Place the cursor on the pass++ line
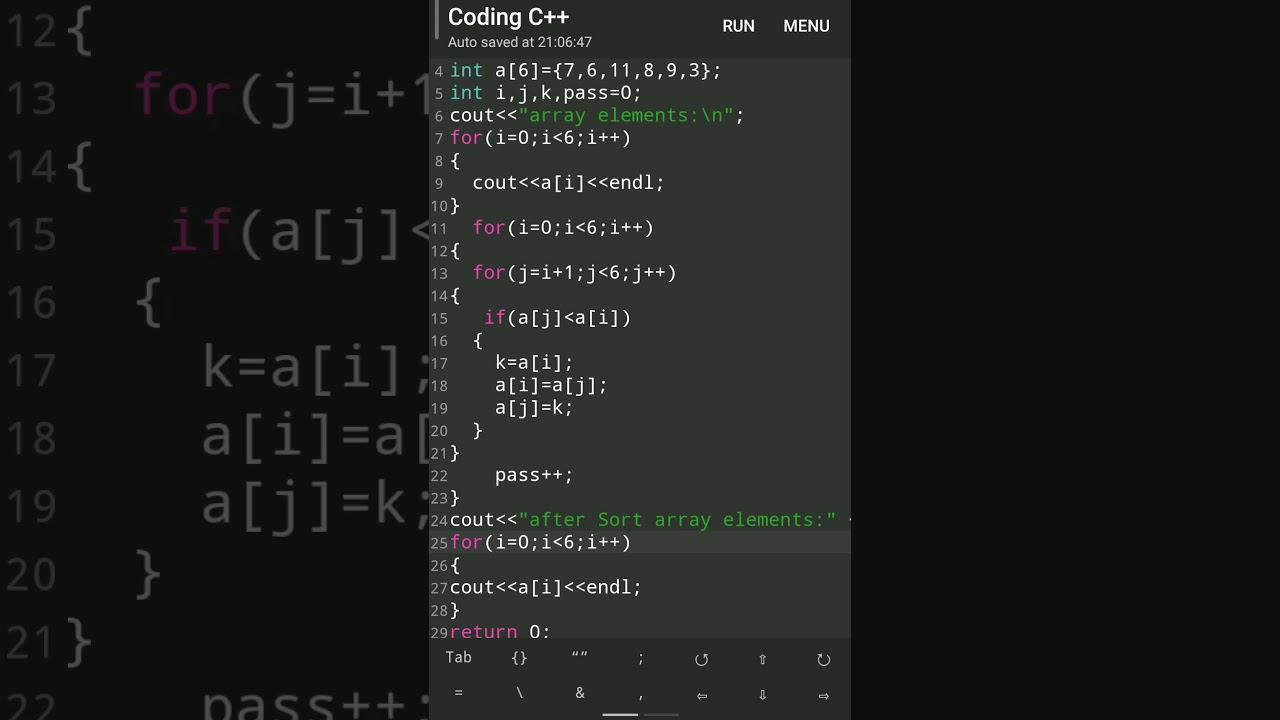The image size is (1280, 720). pos(534,475)
